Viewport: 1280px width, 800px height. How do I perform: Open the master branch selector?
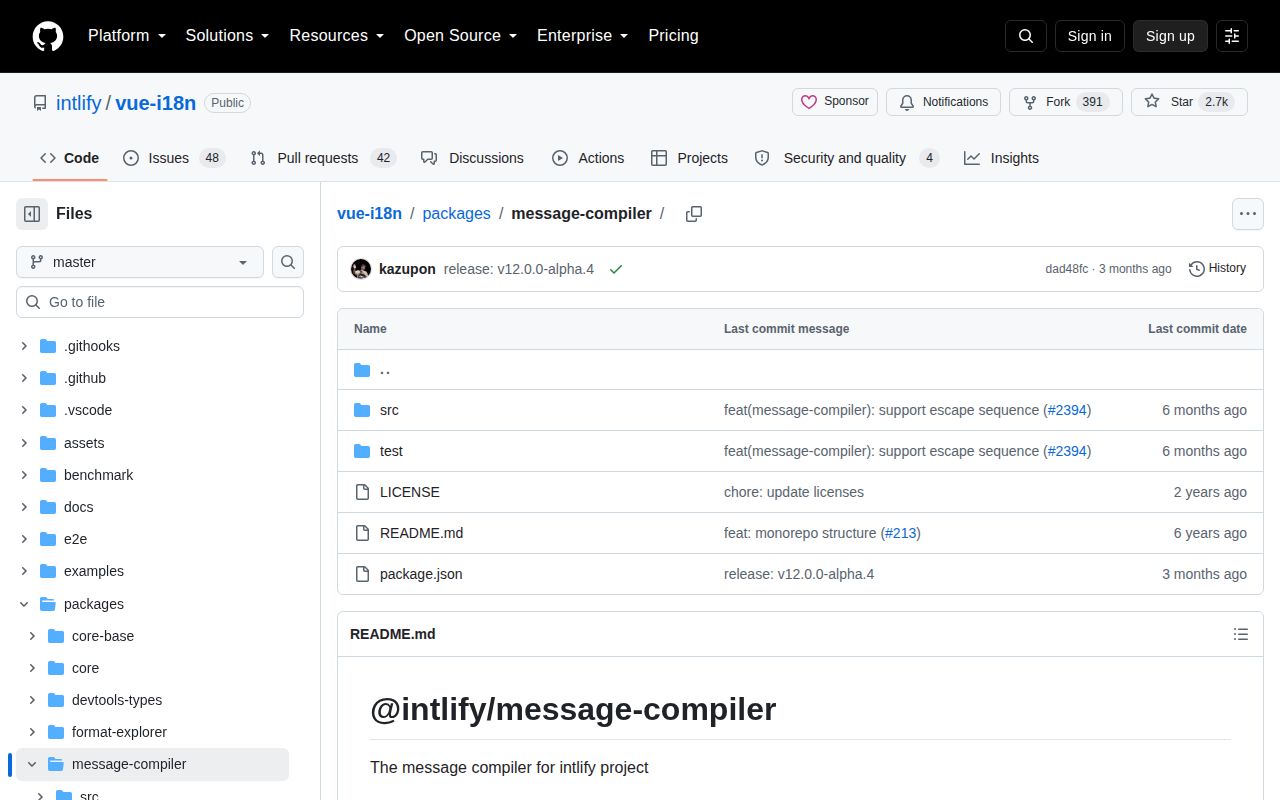140,262
